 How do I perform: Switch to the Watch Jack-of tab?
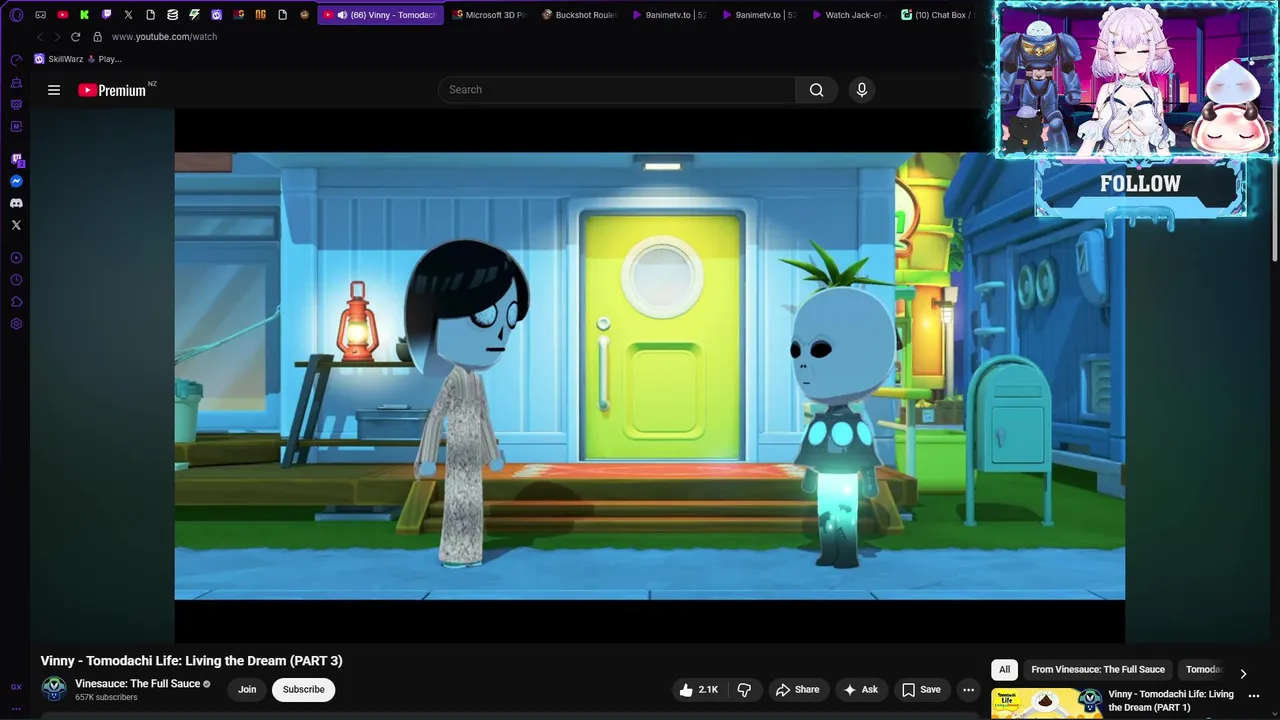[x=849, y=15]
